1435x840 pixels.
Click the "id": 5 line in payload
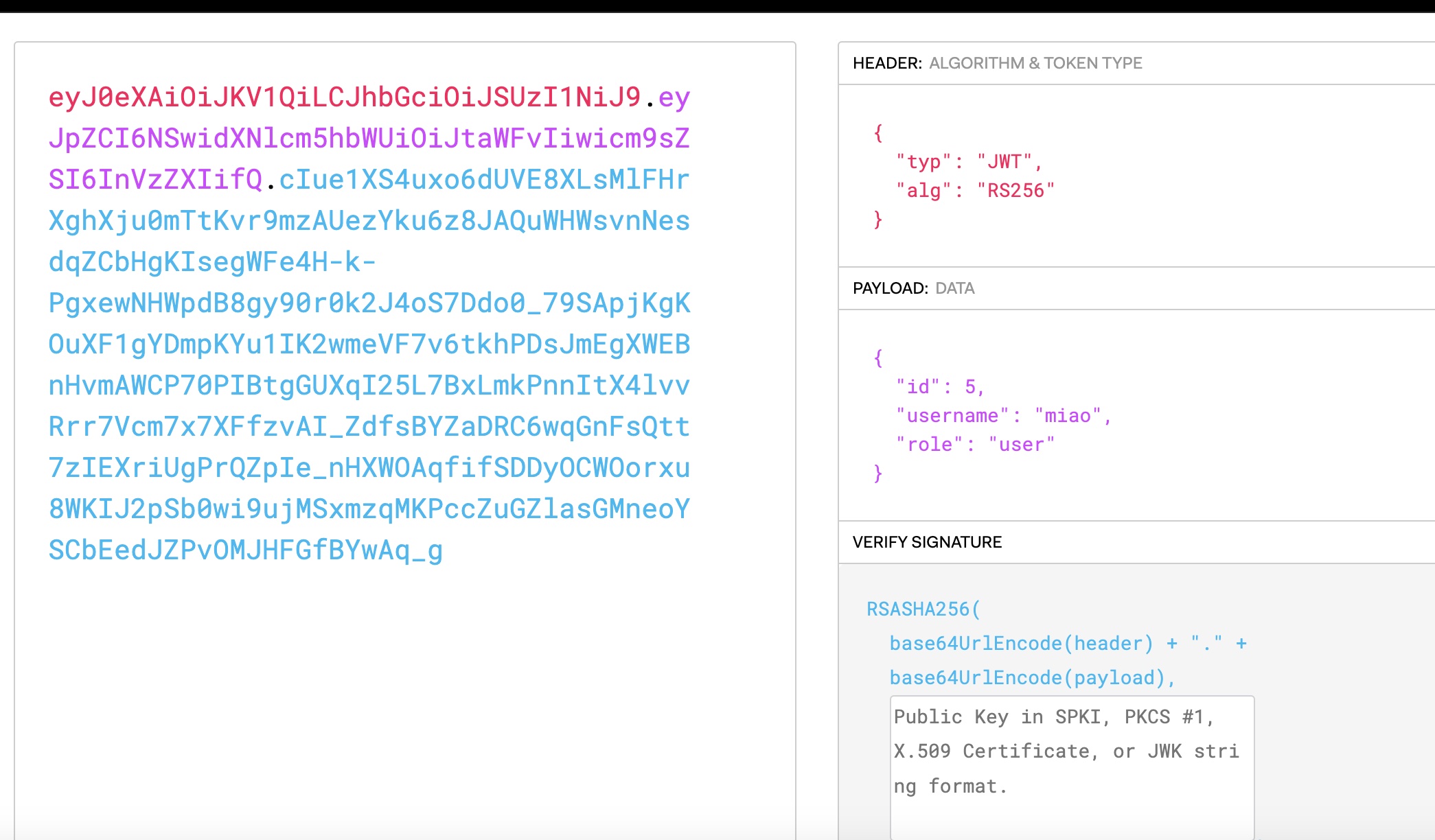click(940, 387)
